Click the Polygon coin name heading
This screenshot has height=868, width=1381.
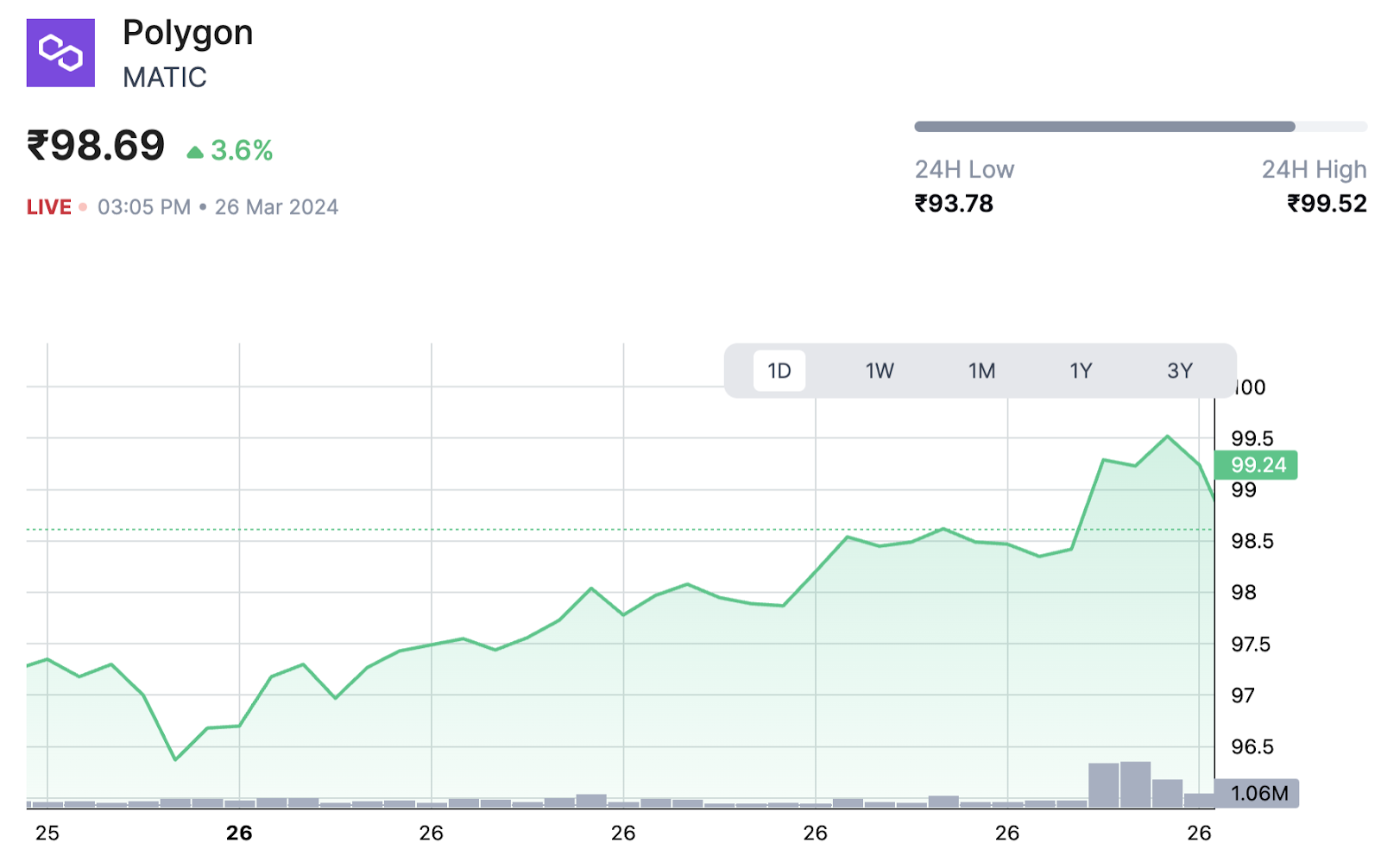click(x=188, y=33)
